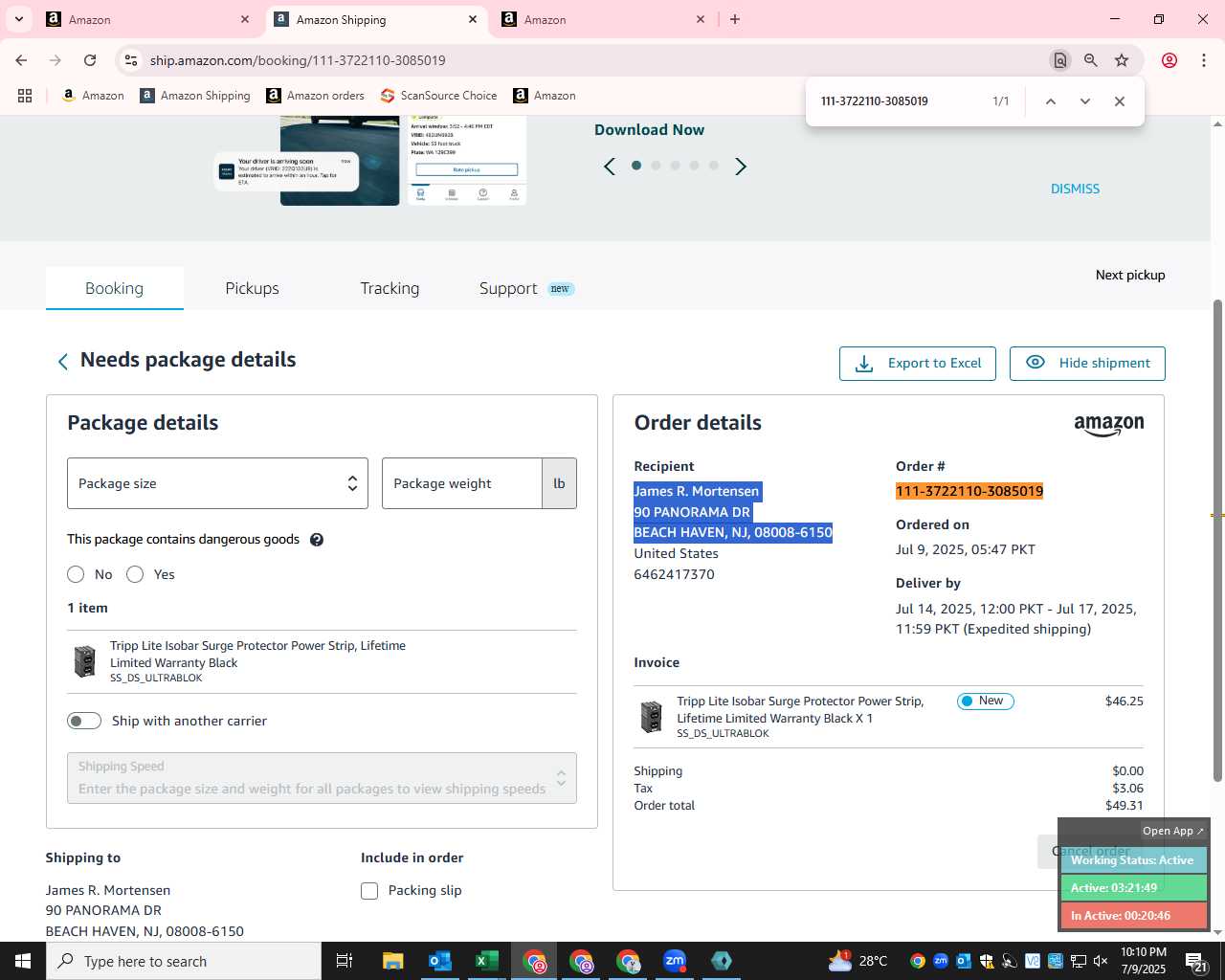The image size is (1225, 980).
Task: Open the site information icon in address bar
Action: pyautogui.click(x=131, y=60)
